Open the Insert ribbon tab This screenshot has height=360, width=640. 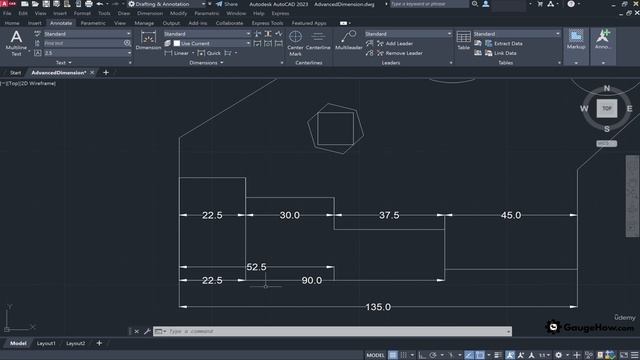[35, 23]
